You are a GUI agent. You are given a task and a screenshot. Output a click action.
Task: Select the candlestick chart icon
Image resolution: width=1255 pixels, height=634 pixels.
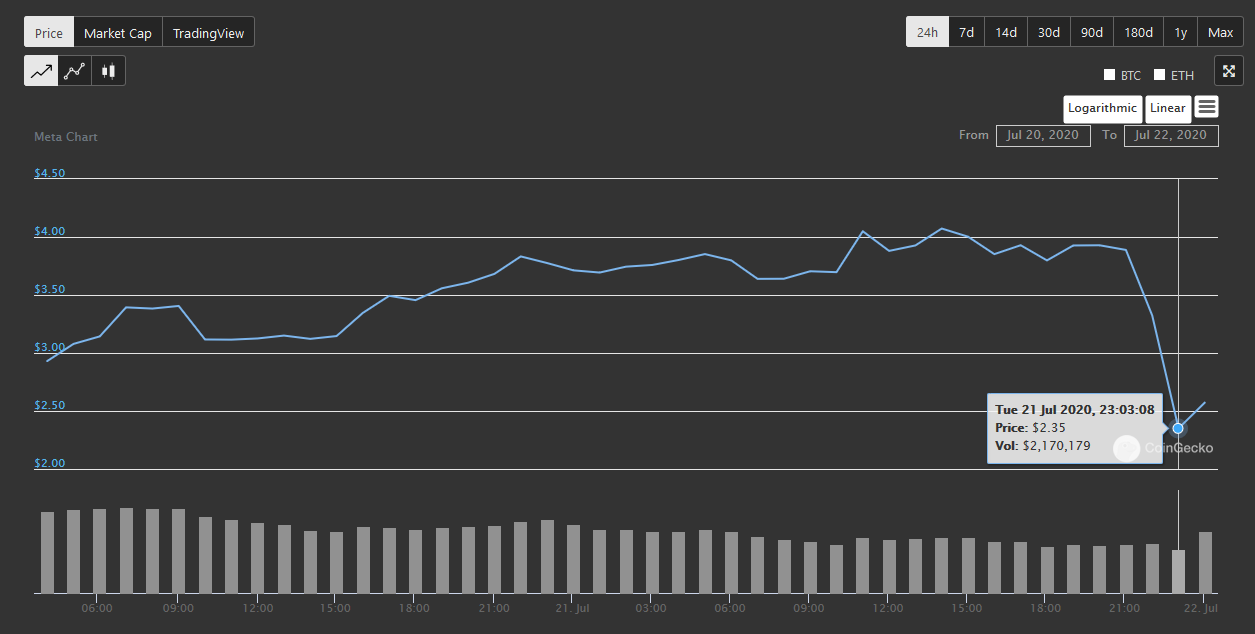[x=108, y=71]
